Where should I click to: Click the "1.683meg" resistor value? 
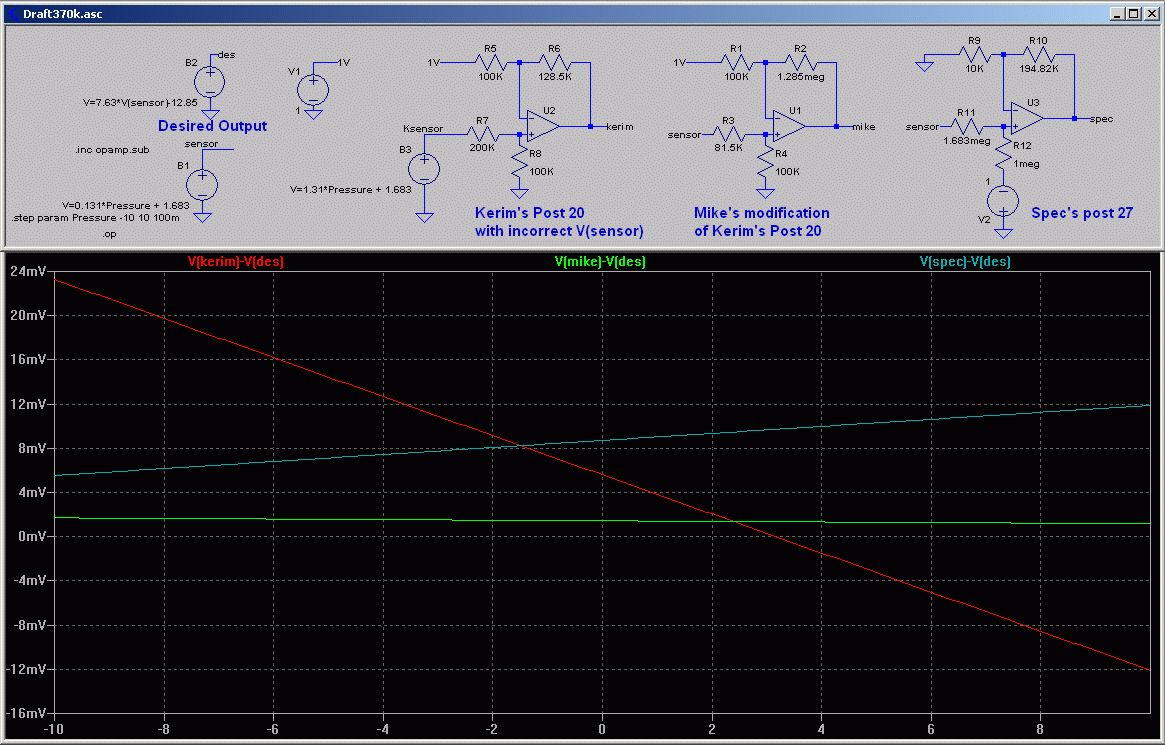tap(967, 140)
